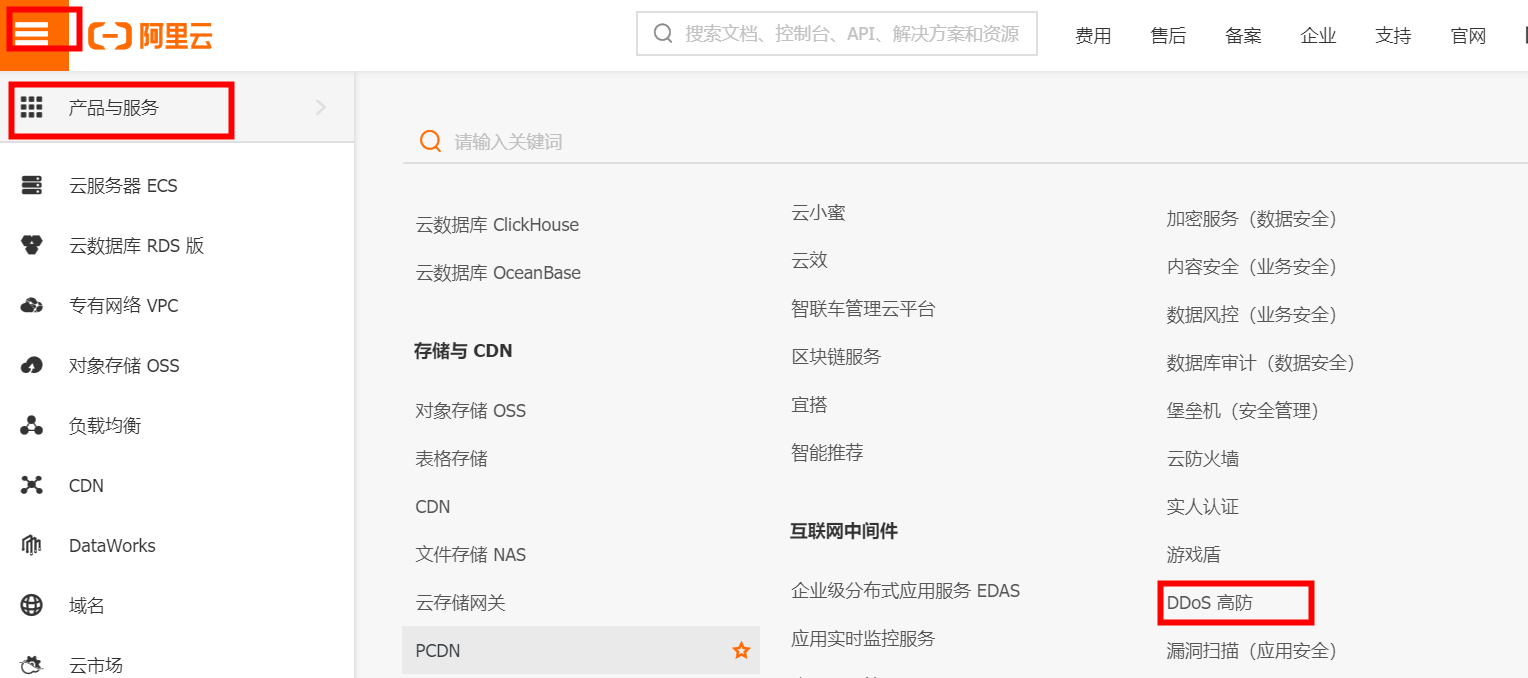Expand 产品与服务 with the chevron arrow
Screen dimensions: 1528x678
[x=321, y=107]
